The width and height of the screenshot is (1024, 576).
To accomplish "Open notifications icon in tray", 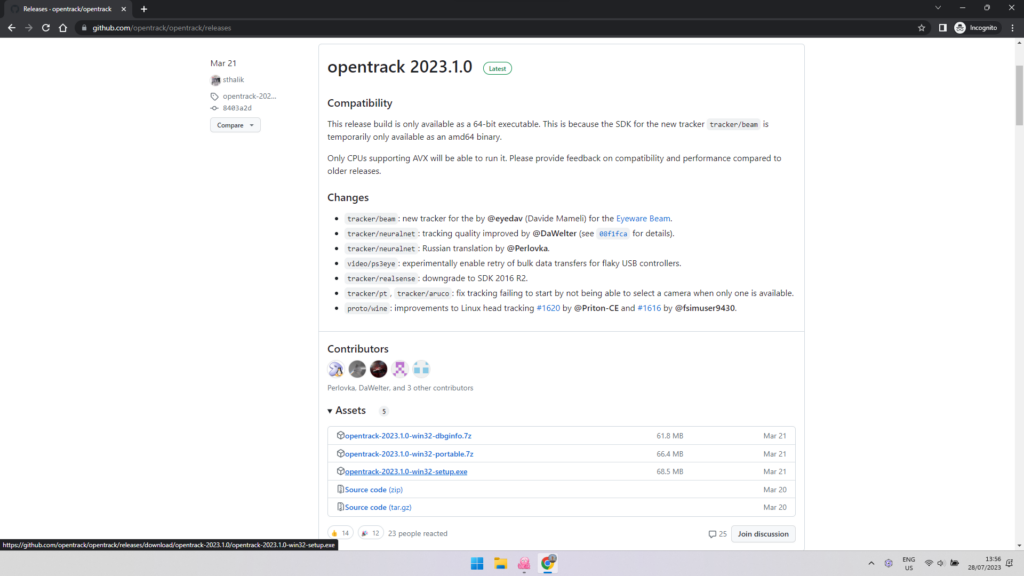I will click(x=1010, y=564).
